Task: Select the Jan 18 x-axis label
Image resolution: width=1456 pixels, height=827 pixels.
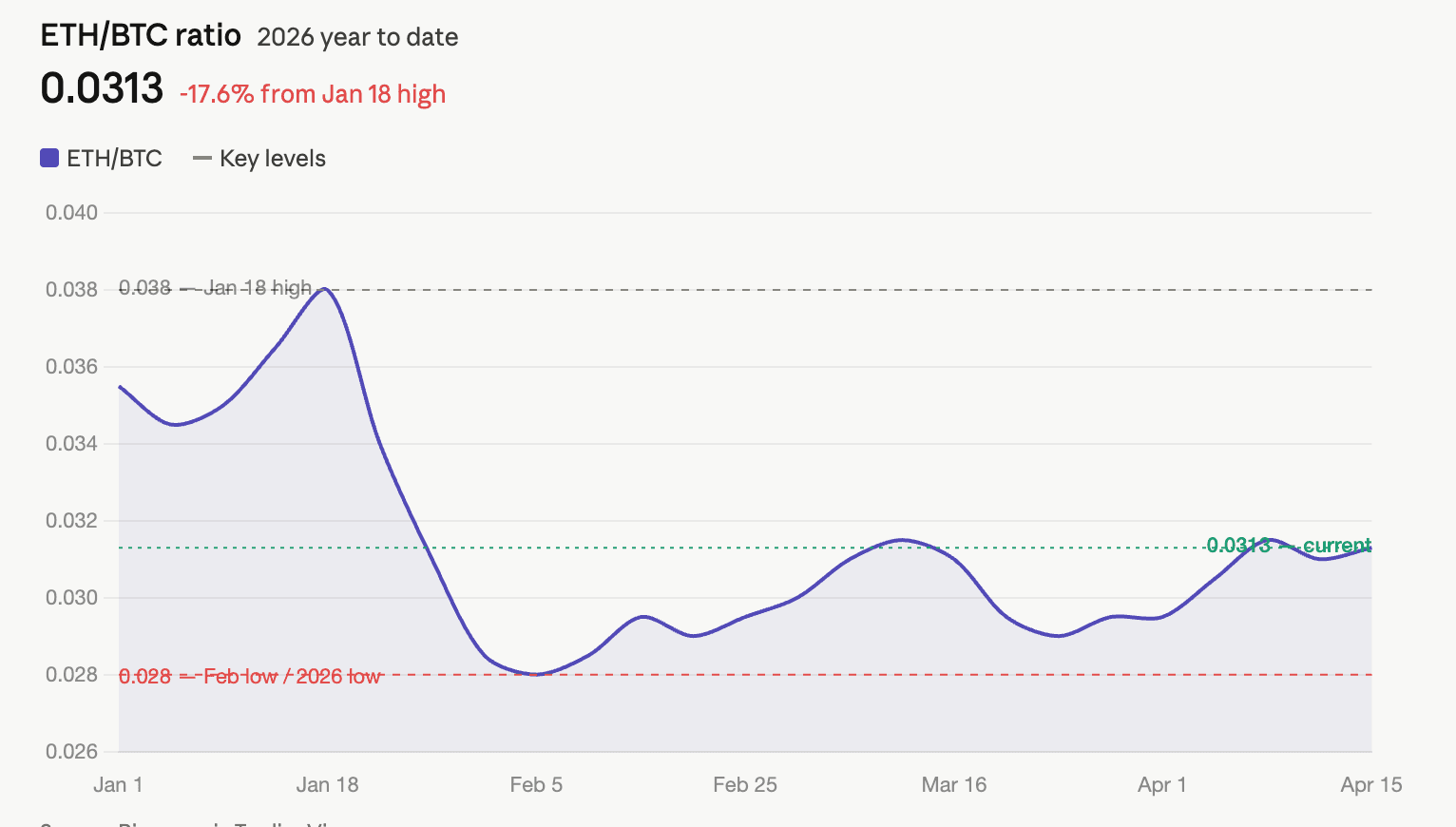Action: [327, 785]
